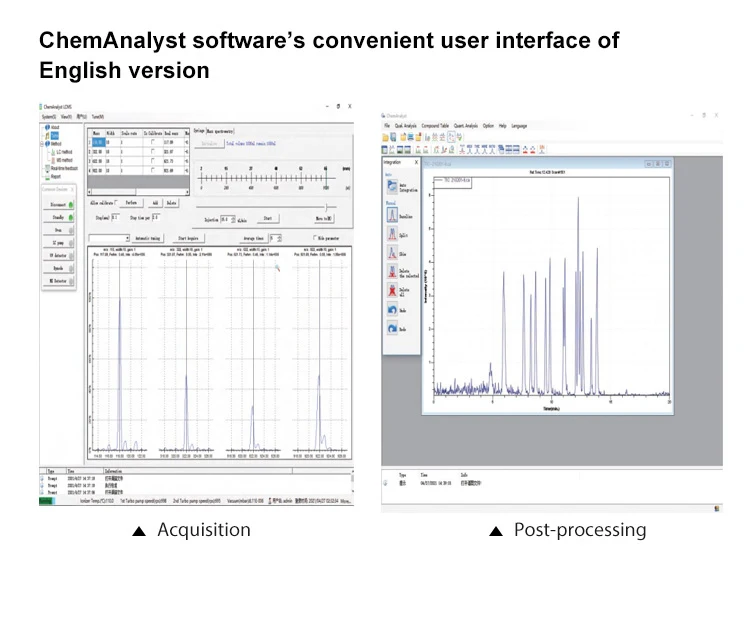The image size is (750, 625).
Task: Click the Start Acquire button
Action: click(x=188, y=239)
